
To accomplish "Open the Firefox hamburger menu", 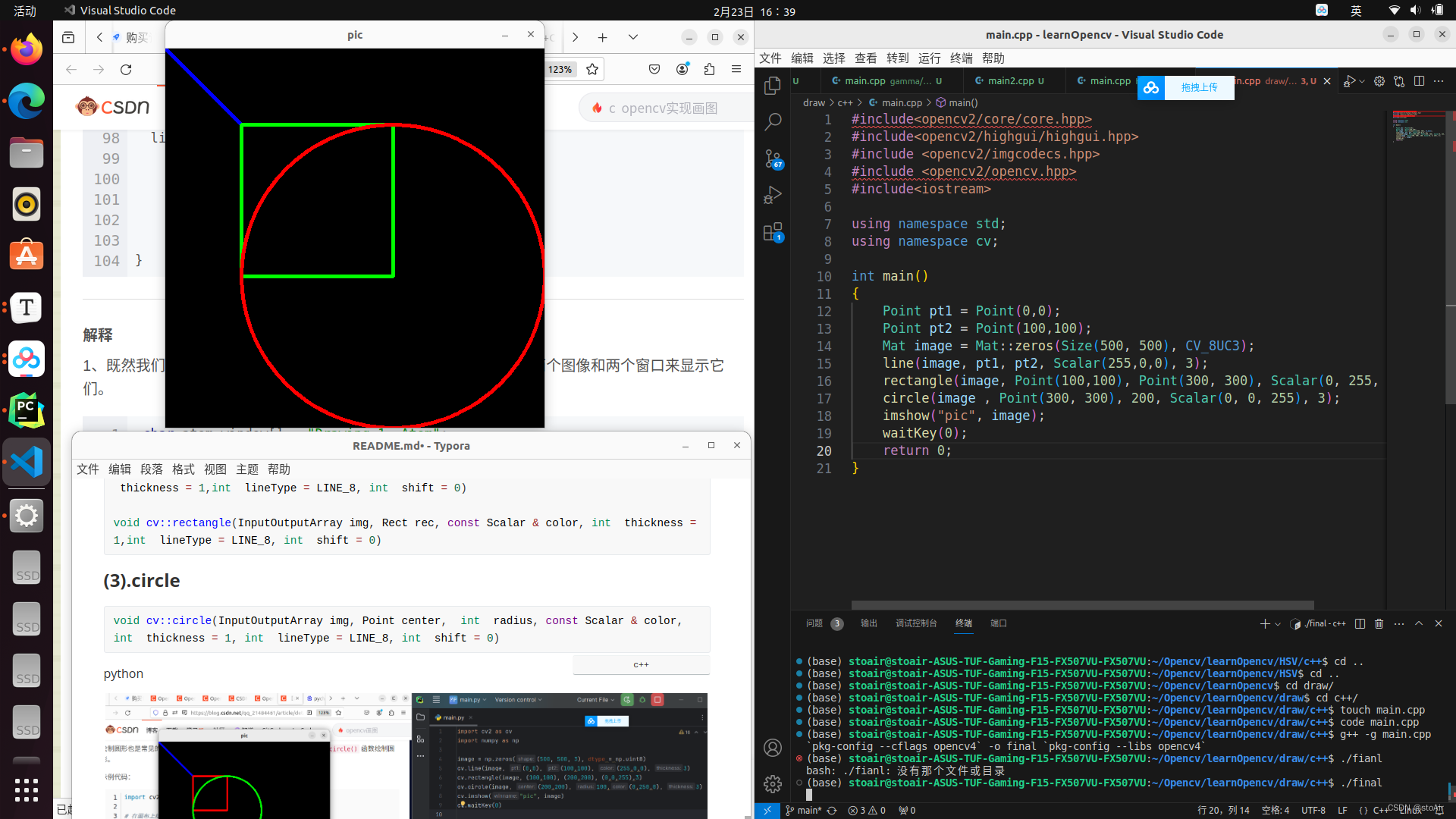I will 736,70.
